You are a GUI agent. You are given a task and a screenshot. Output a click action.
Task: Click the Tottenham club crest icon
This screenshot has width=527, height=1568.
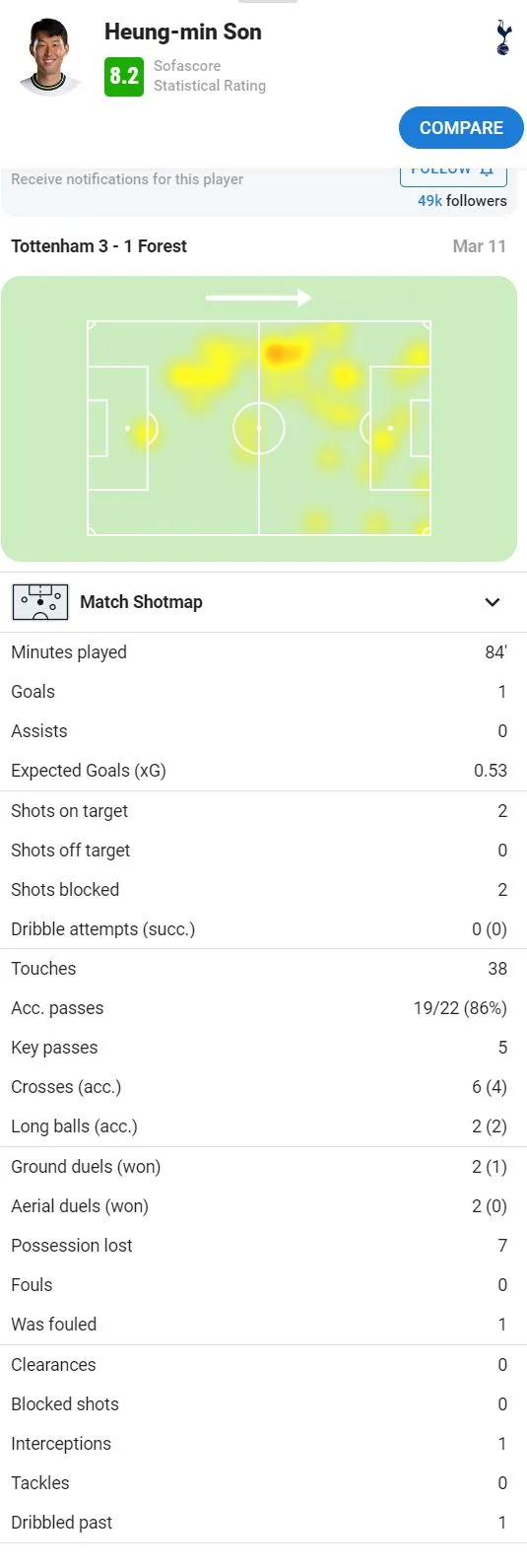point(503,37)
